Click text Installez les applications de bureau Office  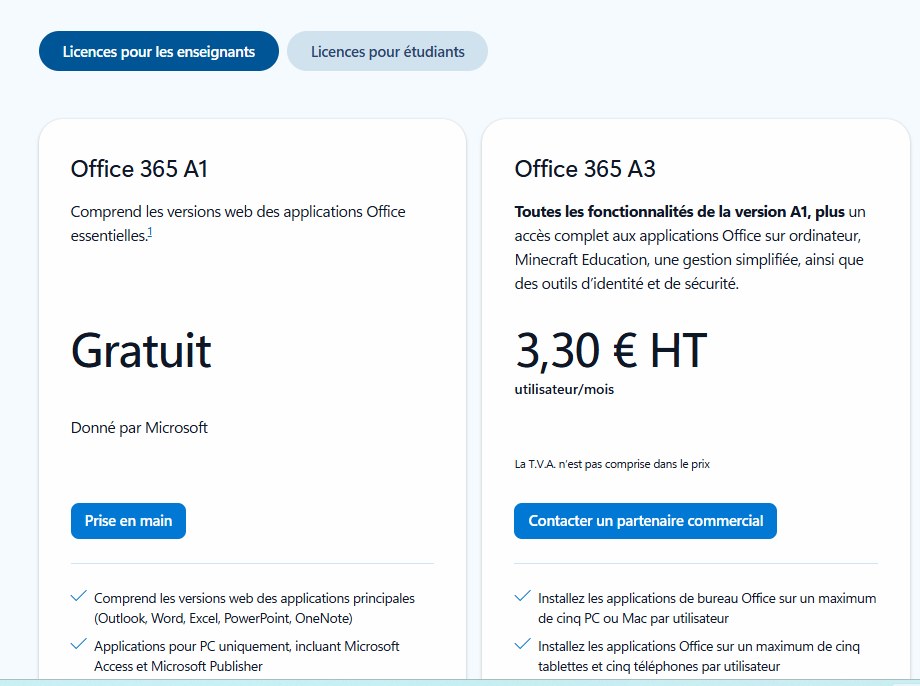707,608
